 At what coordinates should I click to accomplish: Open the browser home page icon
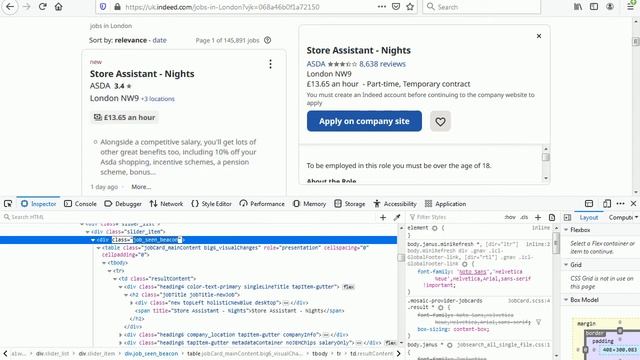(59, 7)
